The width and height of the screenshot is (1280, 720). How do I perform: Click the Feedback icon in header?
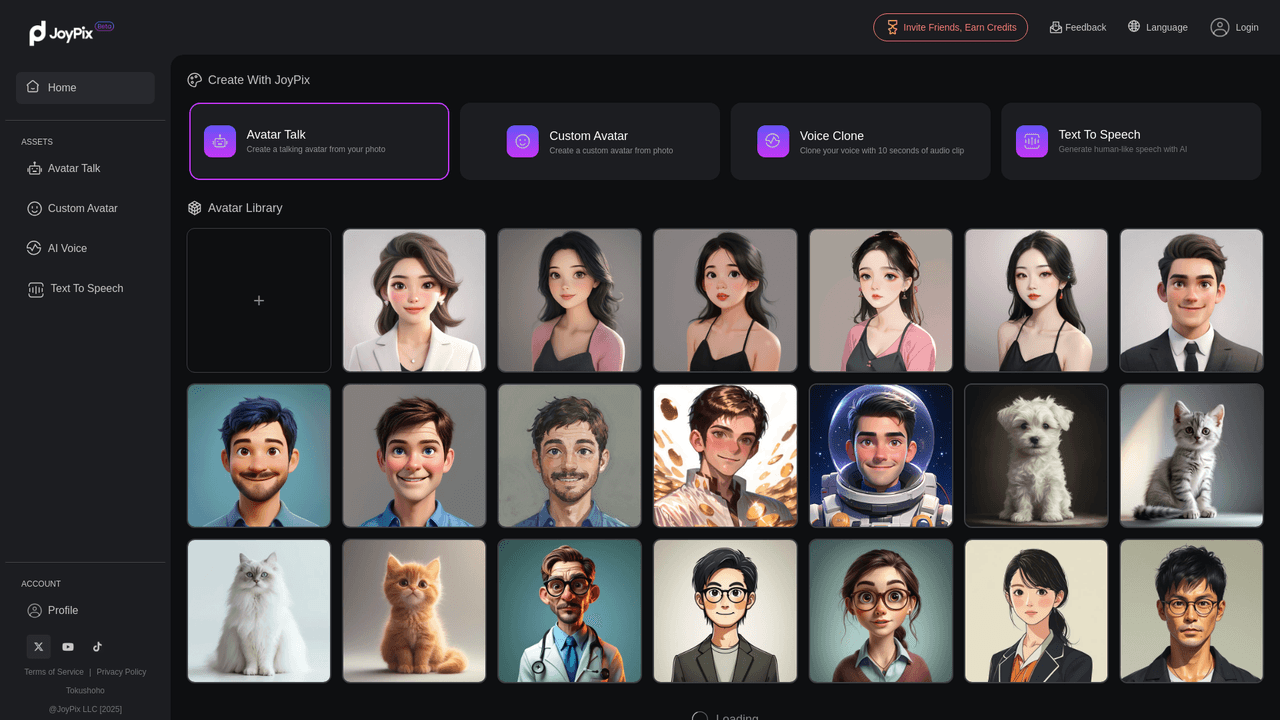(x=1055, y=27)
